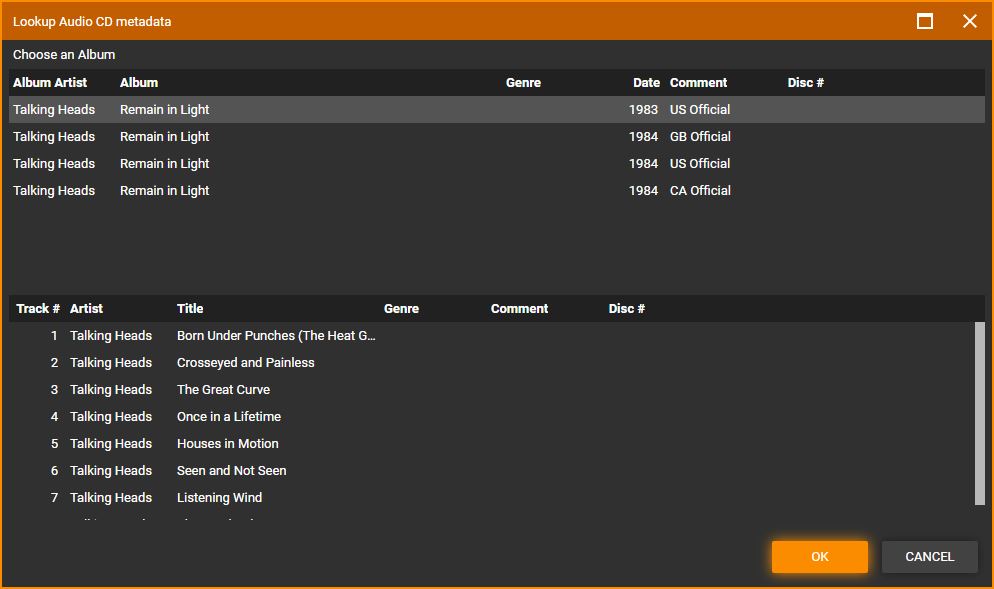Select The Great Curve track row
994x589 pixels.
click(223, 390)
